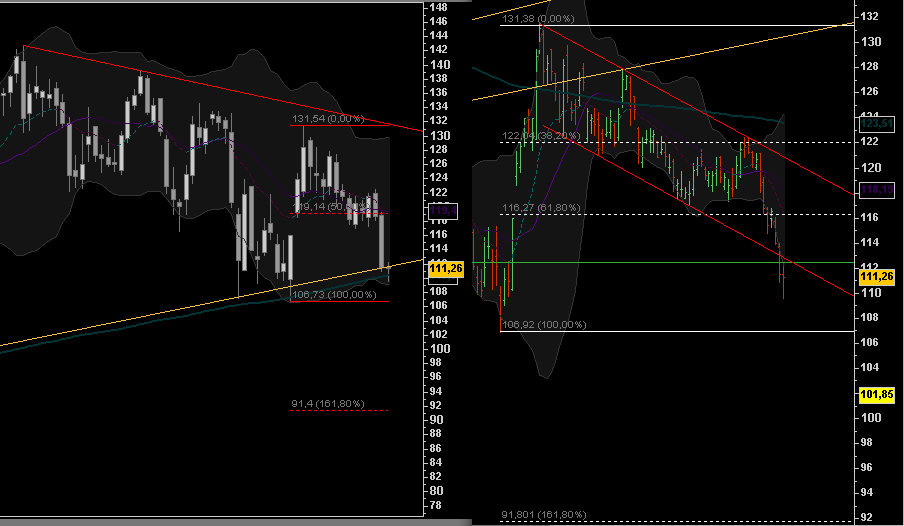Screen dimensions: 904x526
Task: Click the 118,19 indicator value tag on right axis
Action: coord(876,187)
